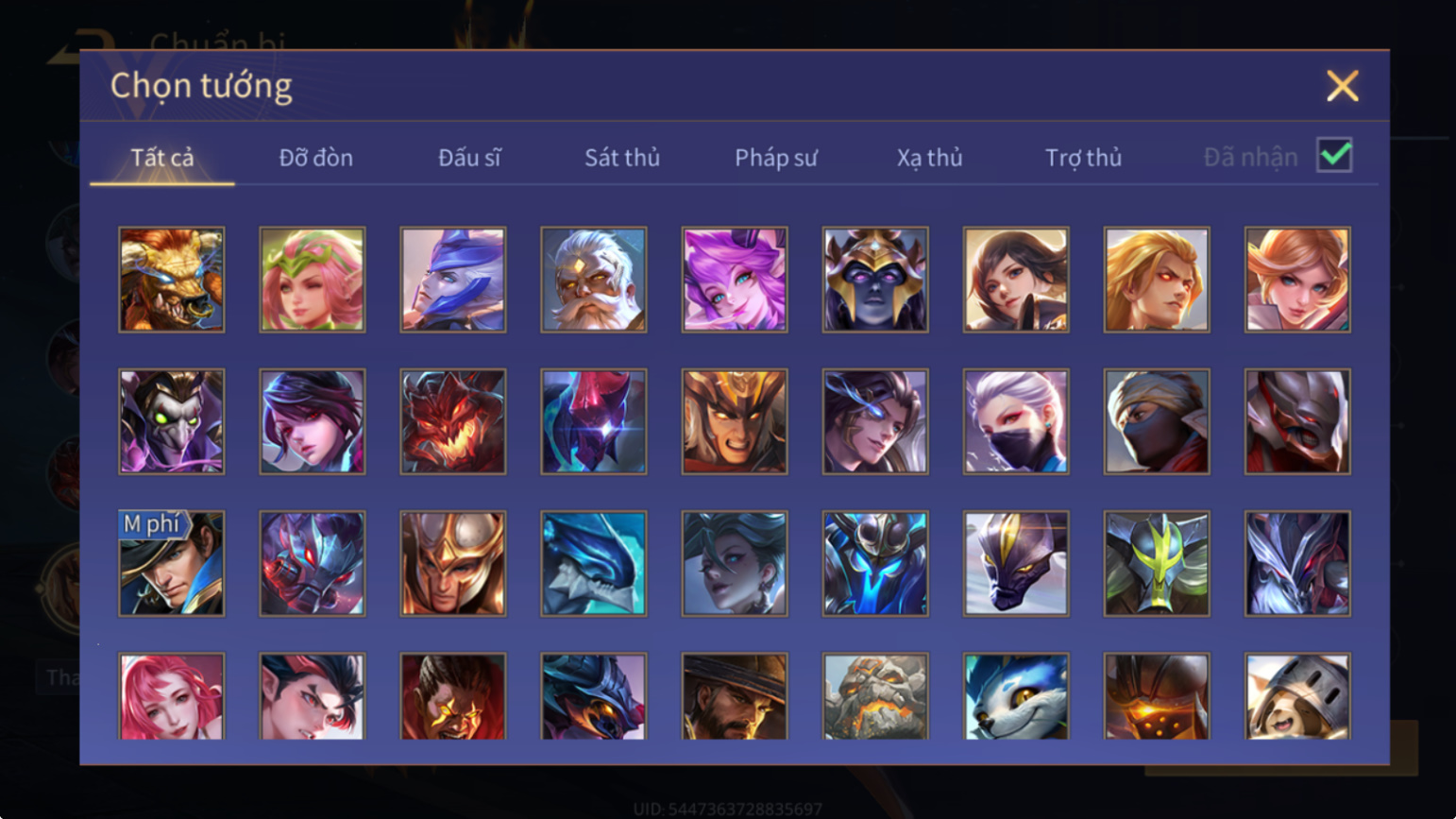Image resolution: width=1456 pixels, height=819 pixels.
Task: Open the 'Sát thủ' tab
Action: (622, 158)
